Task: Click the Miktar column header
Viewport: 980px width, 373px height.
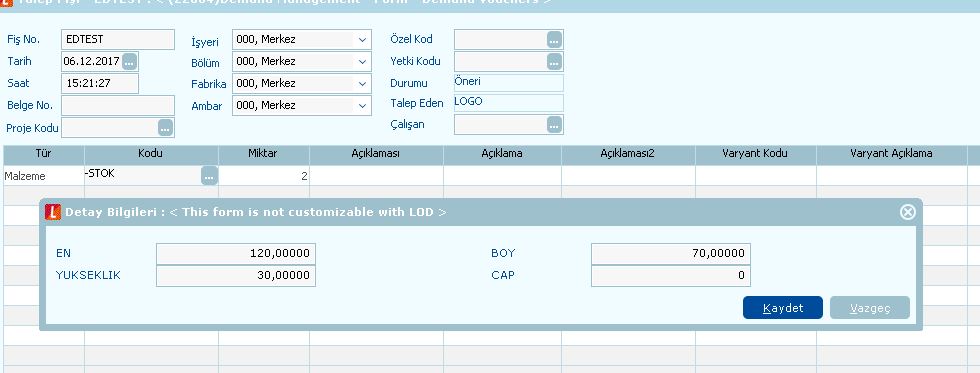Action: (x=264, y=154)
